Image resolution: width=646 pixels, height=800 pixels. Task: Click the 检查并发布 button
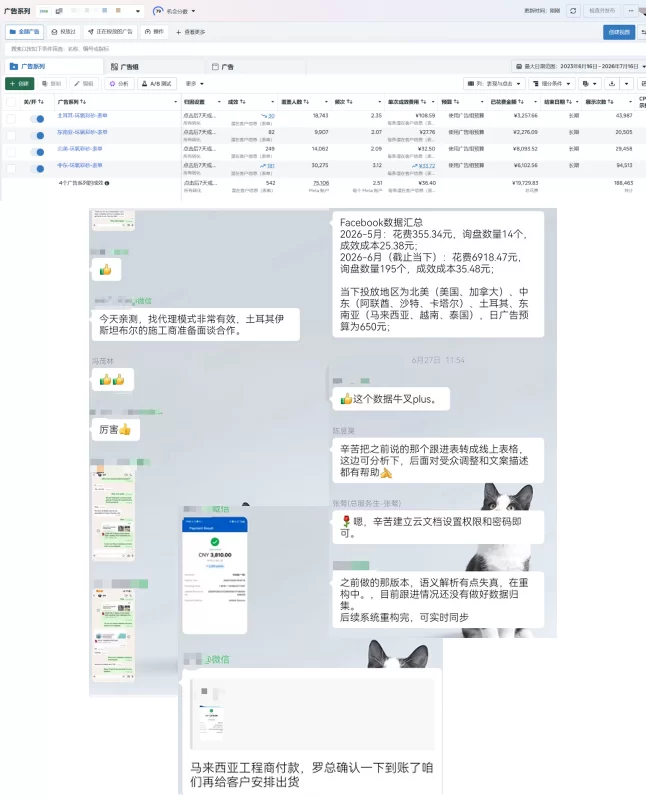coord(602,11)
